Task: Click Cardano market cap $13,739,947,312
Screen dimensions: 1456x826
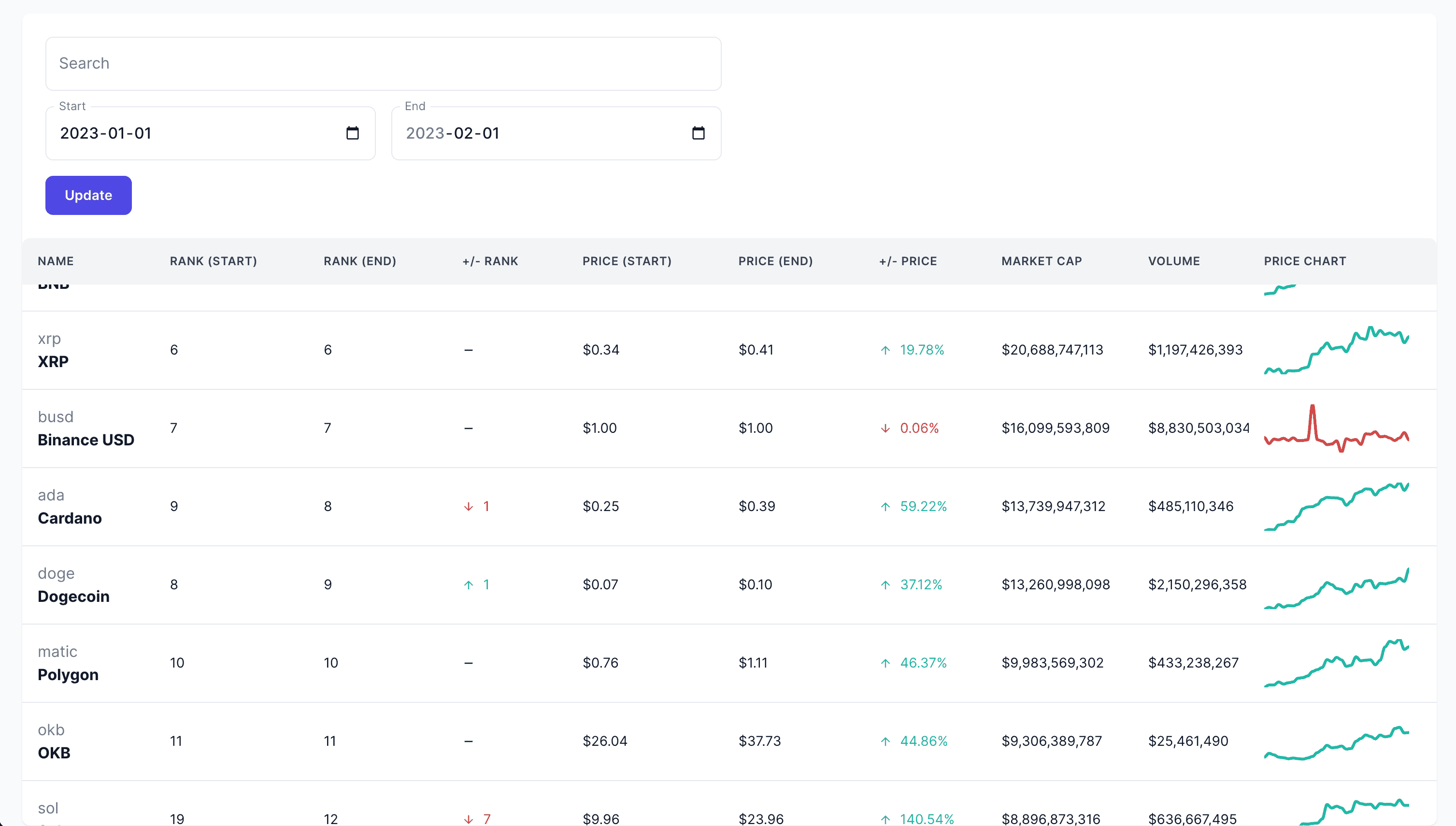Action: [x=1053, y=507]
